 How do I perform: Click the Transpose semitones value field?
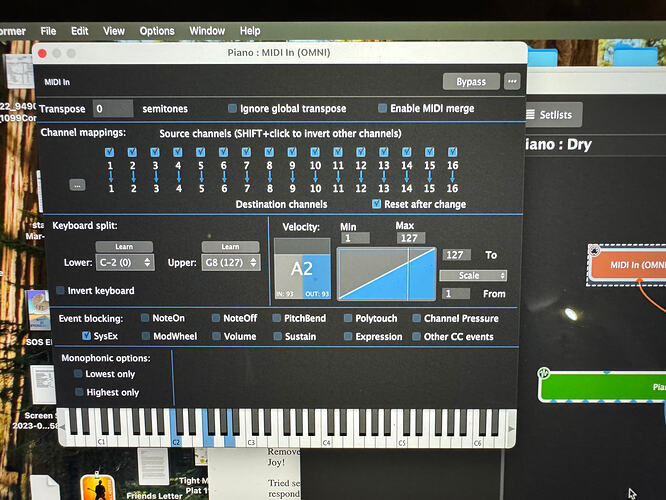pos(113,109)
